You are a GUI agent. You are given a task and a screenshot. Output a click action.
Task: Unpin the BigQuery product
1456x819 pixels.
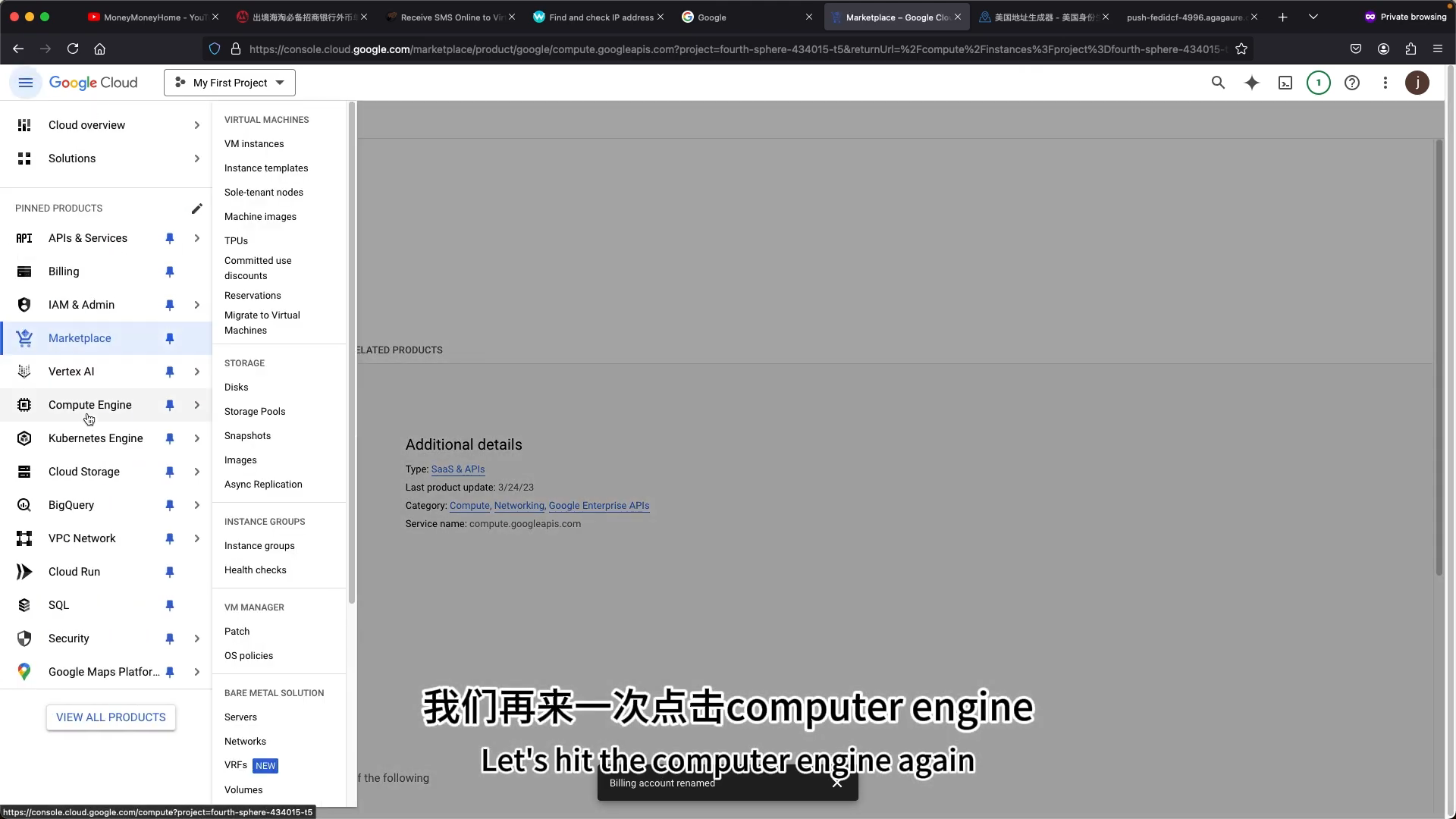coord(170,505)
